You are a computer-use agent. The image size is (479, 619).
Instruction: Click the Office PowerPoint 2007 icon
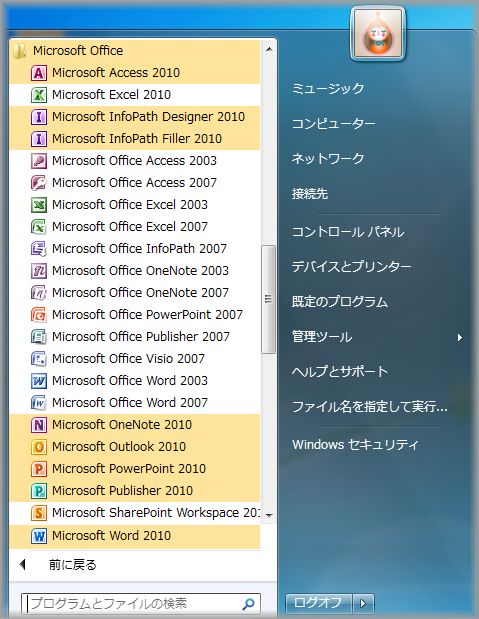[39, 315]
